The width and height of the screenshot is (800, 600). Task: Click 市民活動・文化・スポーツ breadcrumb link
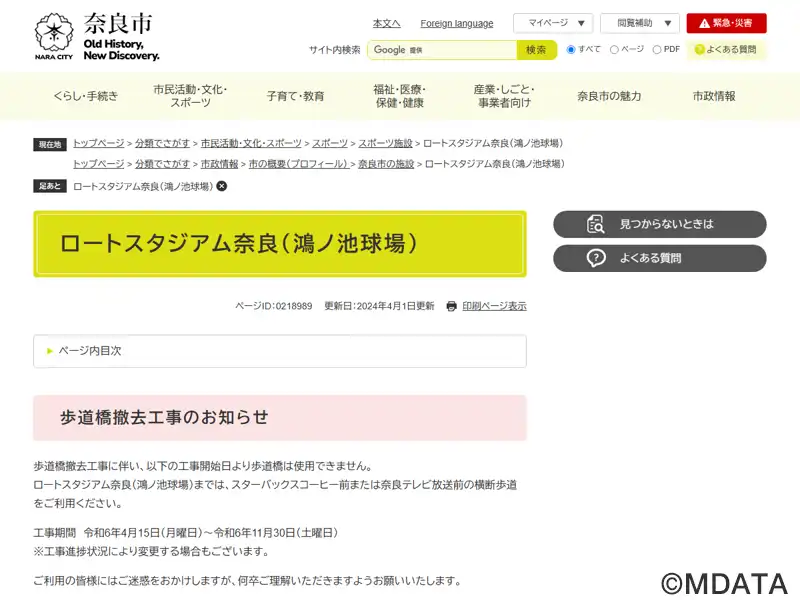pos(251,143)
